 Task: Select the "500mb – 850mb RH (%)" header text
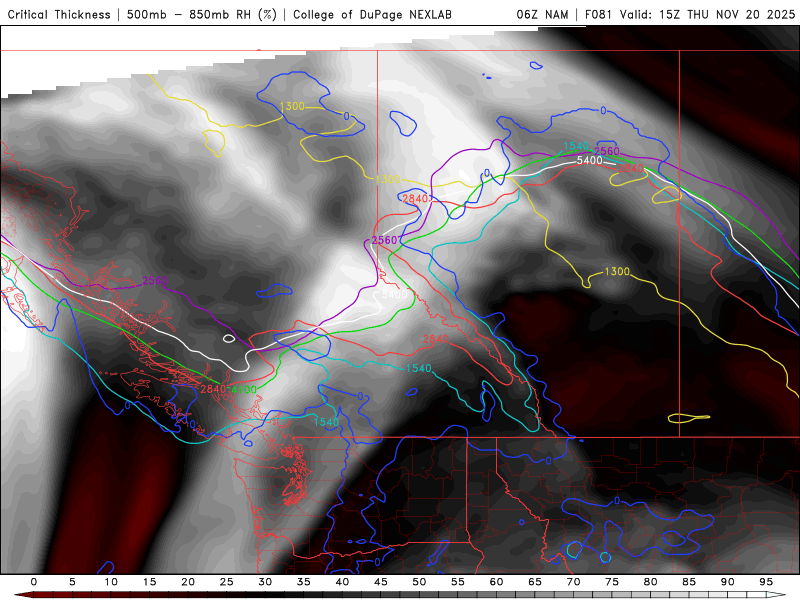[202, 15]
